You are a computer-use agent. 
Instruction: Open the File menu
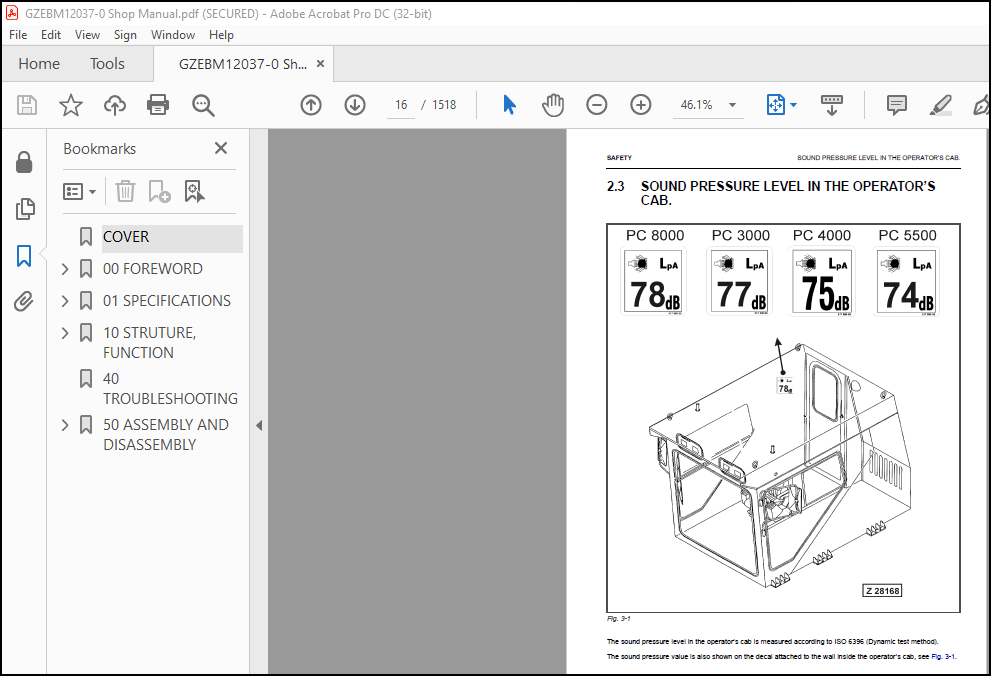pos(18,35)
